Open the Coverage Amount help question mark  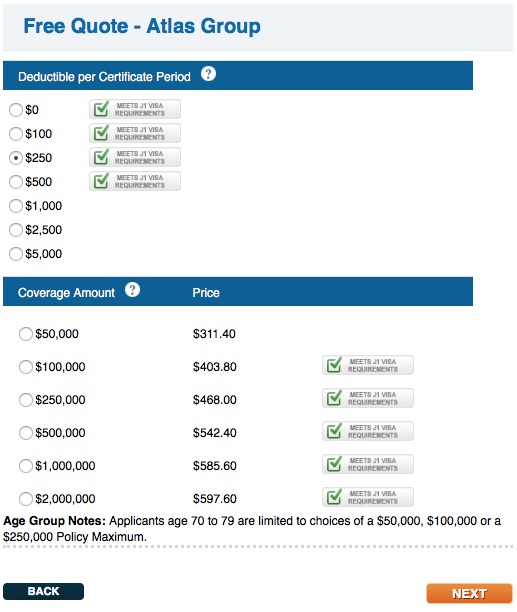click(x=132, y=290)
